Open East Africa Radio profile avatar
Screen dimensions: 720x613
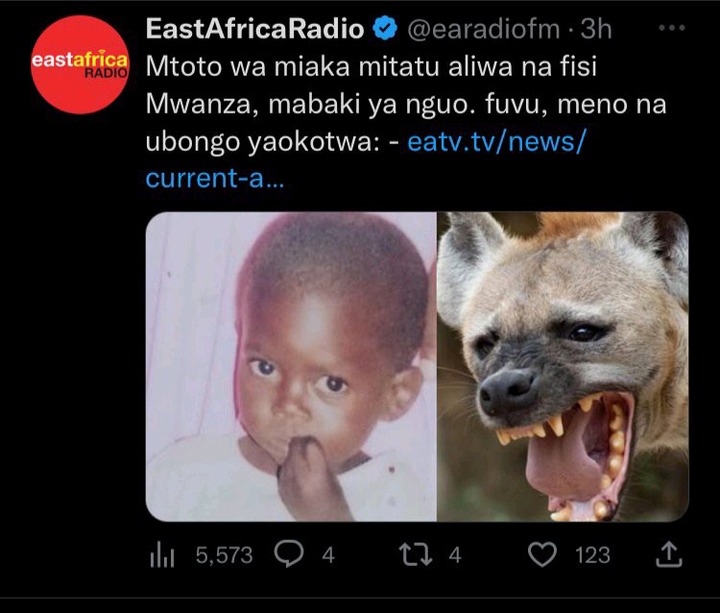[x=80, y=65]
